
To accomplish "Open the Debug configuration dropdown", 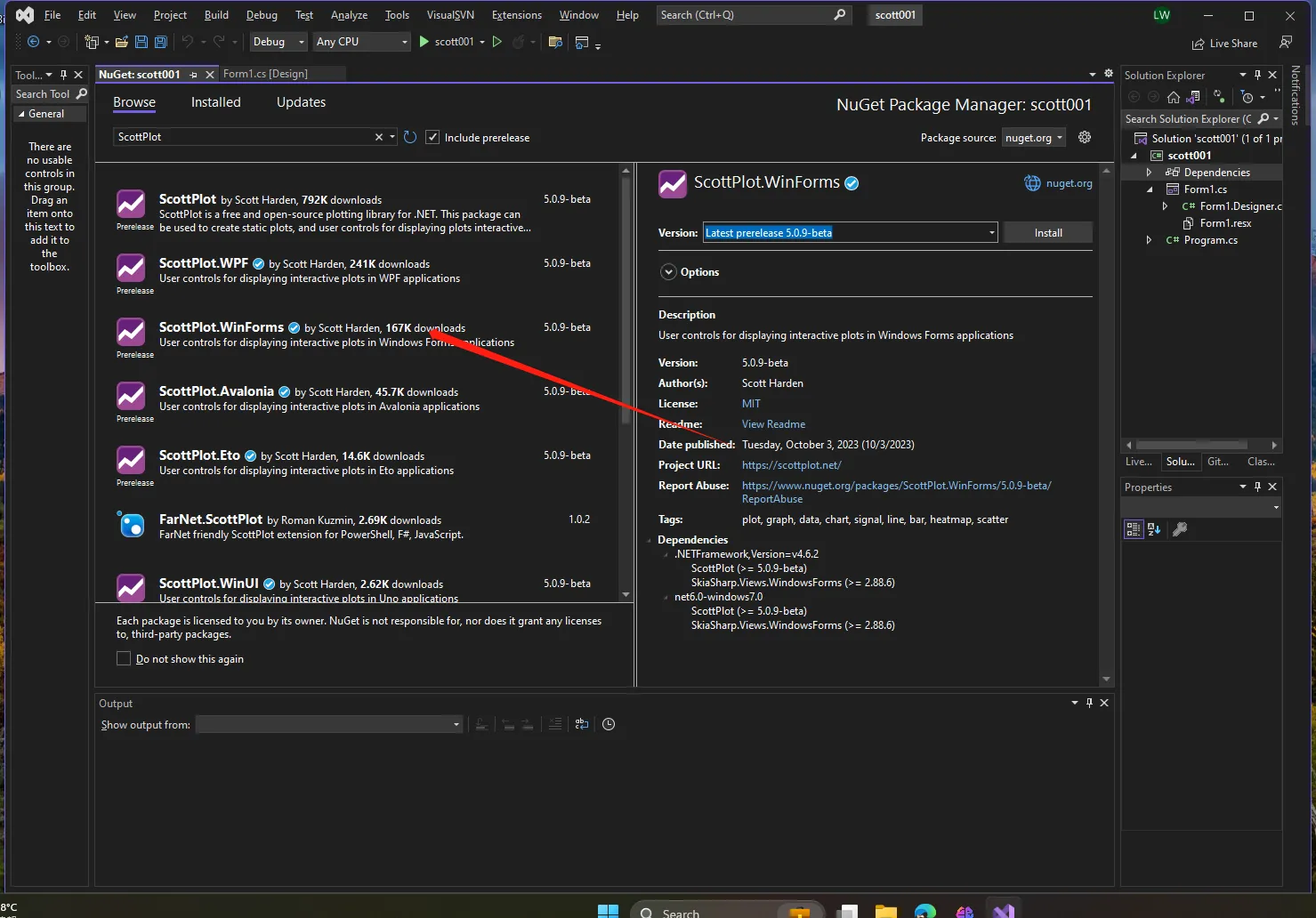I will pyautogui.click(x=278, y=42).
